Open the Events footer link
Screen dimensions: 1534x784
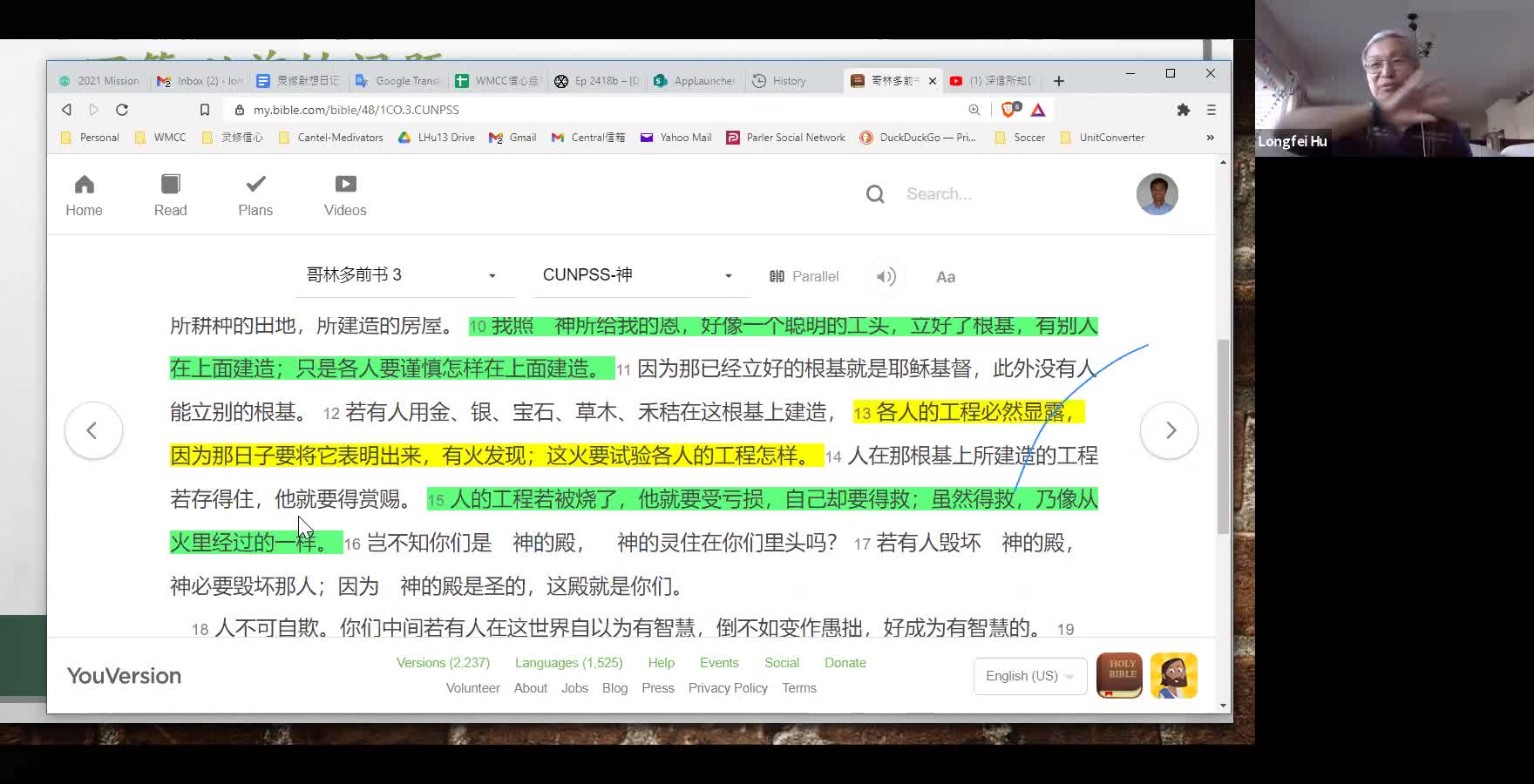pos(719,663)
